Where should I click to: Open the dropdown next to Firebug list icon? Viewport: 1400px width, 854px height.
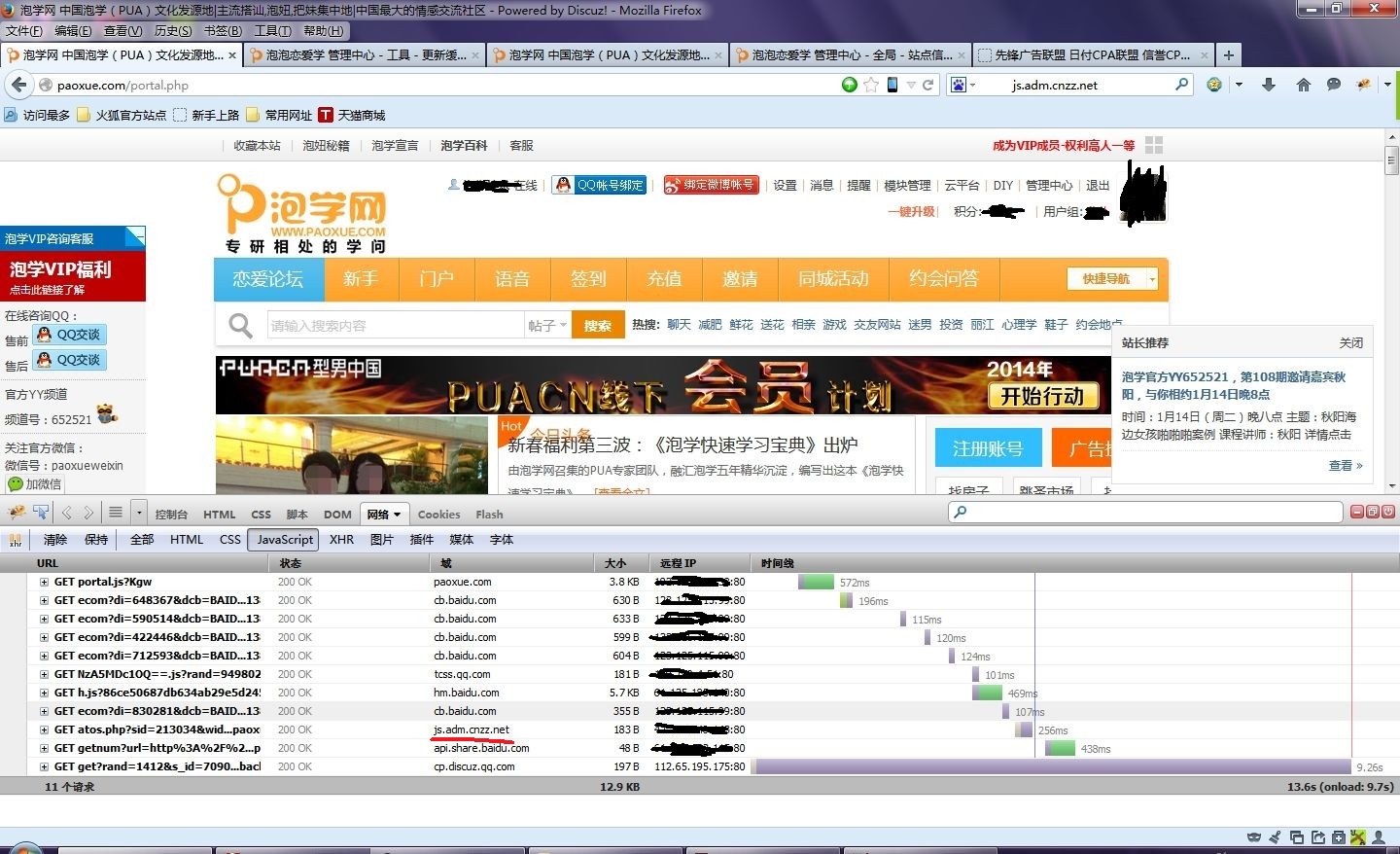pos(139,513)
